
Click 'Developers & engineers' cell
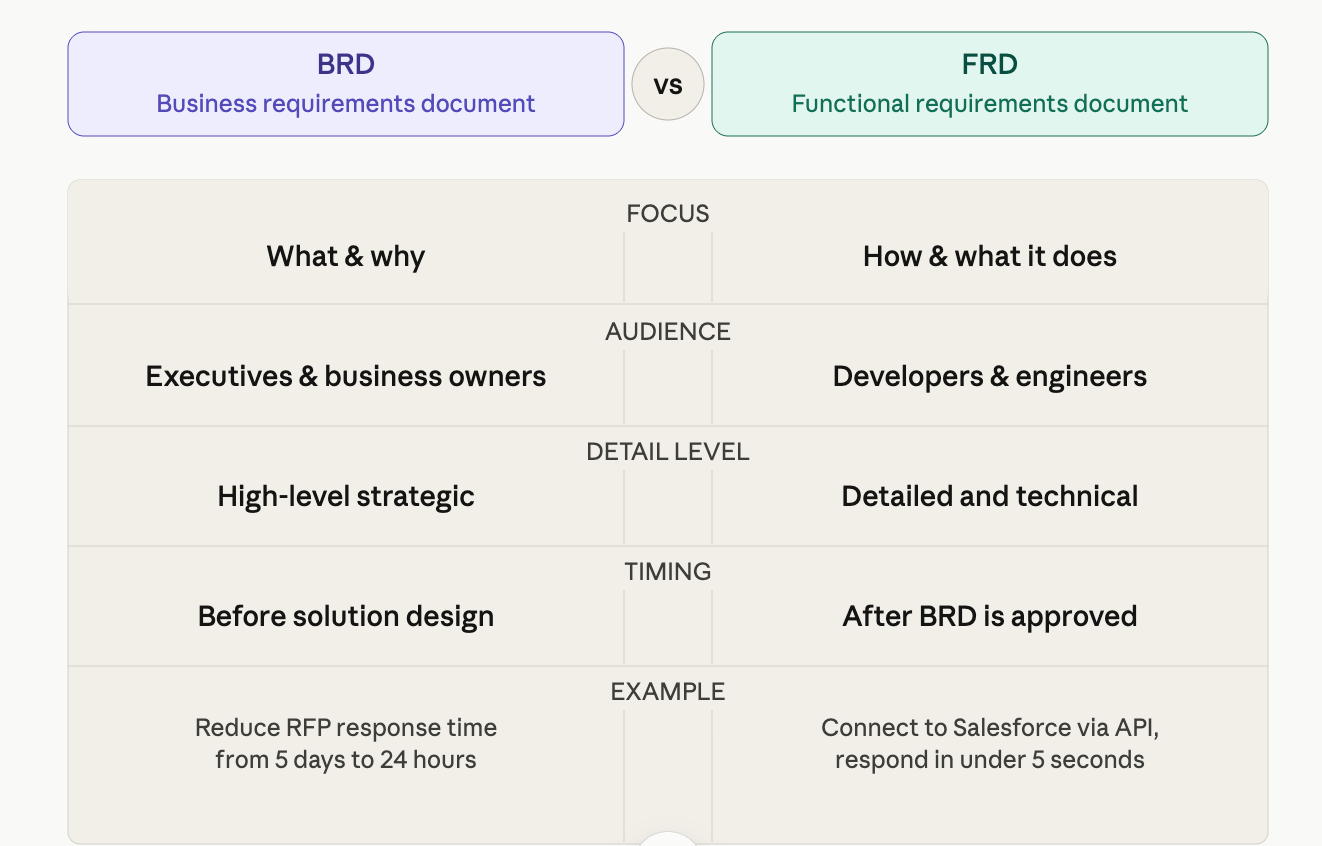pos(990,377)
